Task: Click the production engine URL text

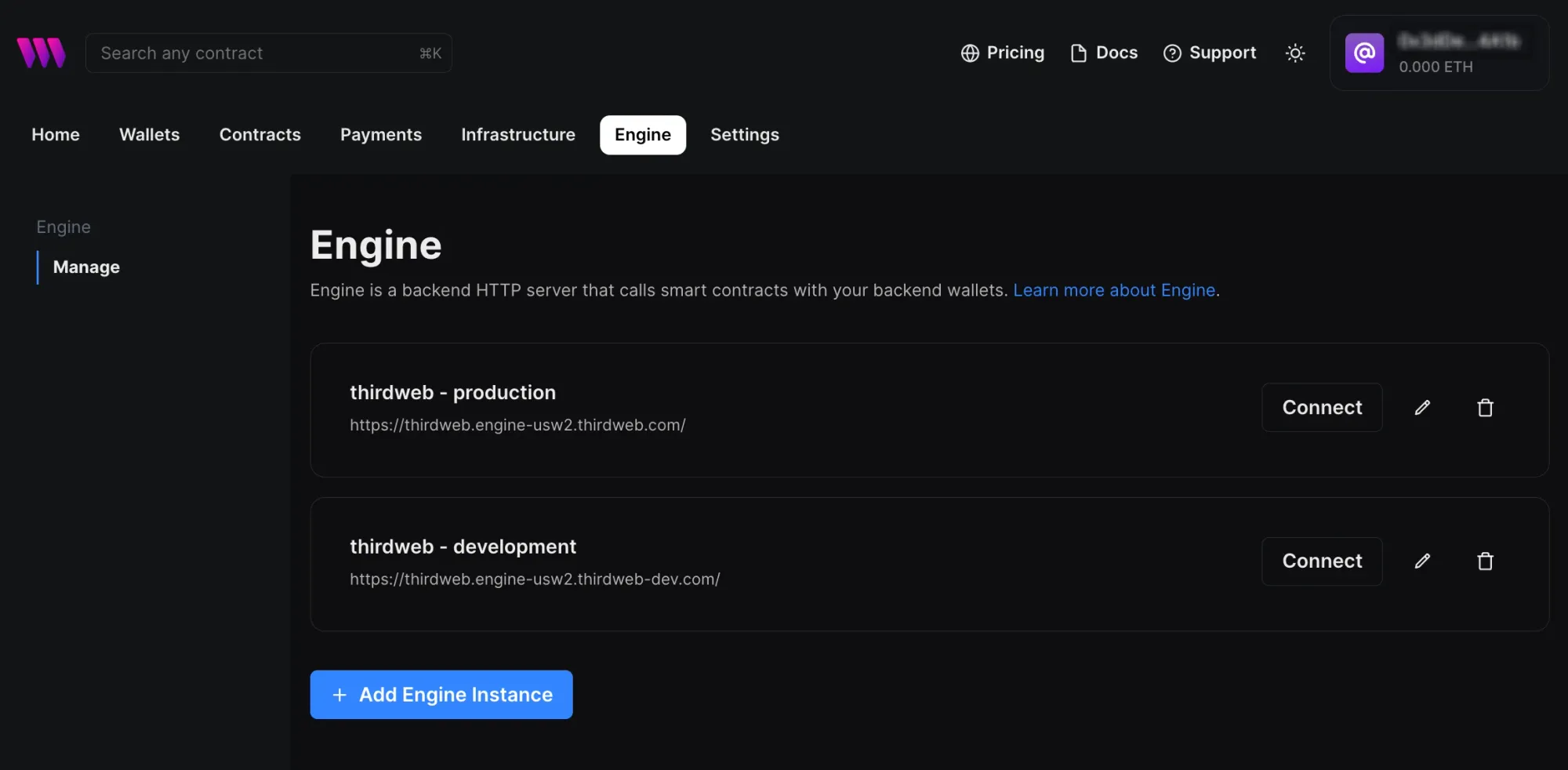Action: [517, 425]
